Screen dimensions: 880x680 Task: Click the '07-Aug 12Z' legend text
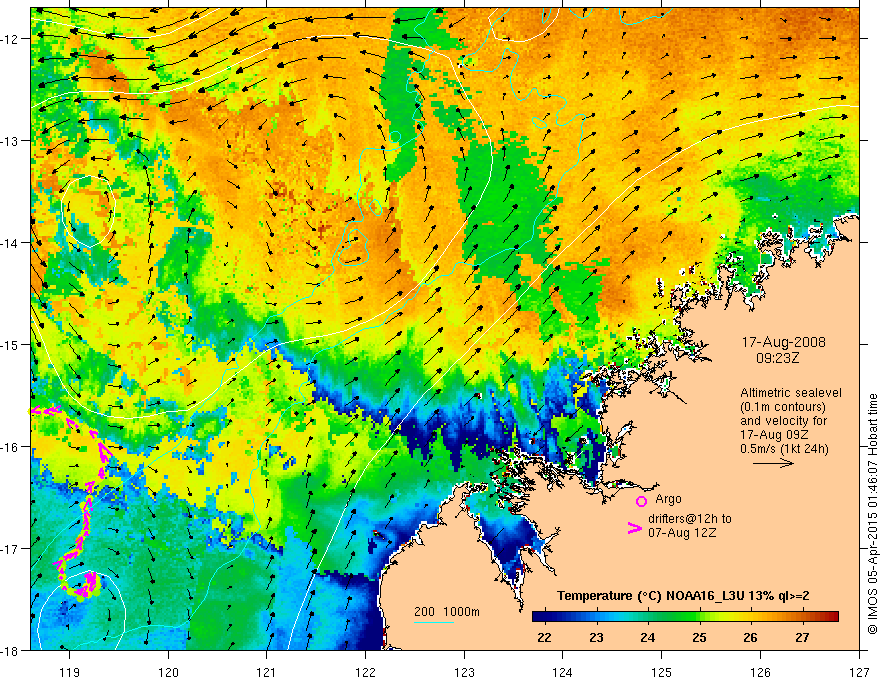tap(682, 532)
